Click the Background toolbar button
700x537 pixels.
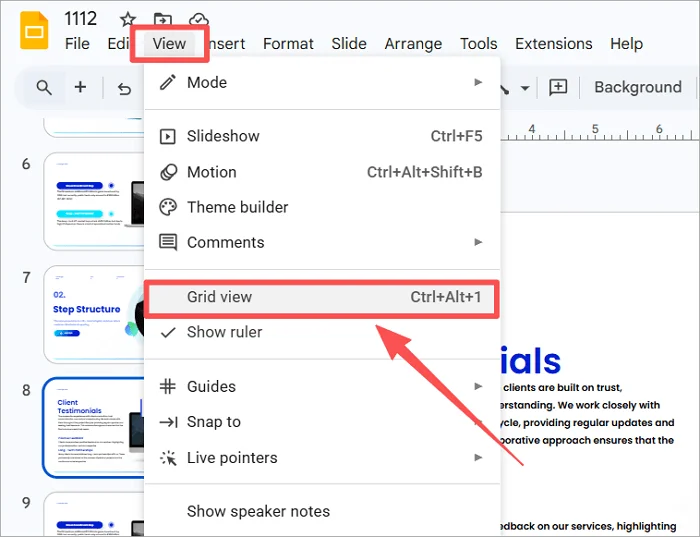[x=638, y=87]
